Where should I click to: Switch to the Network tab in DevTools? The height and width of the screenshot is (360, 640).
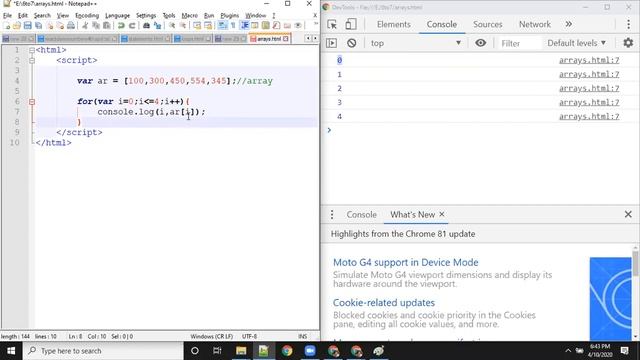click(x=535, y=24)
